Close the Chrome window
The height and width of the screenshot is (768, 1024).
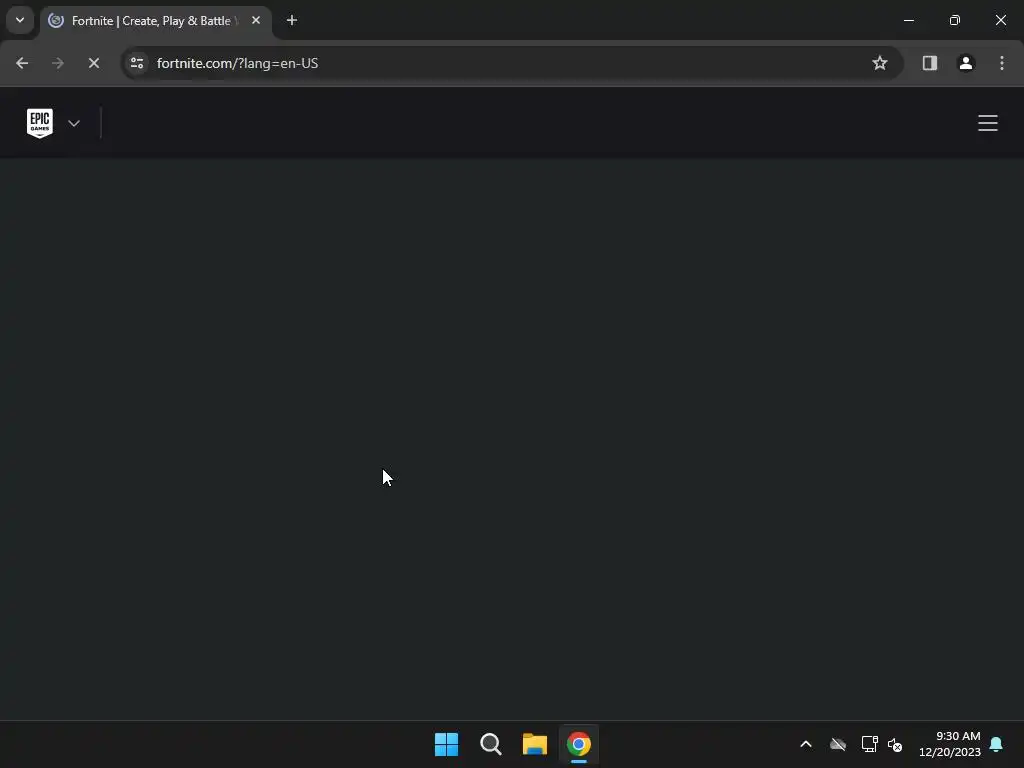(x=1000, y=20)
